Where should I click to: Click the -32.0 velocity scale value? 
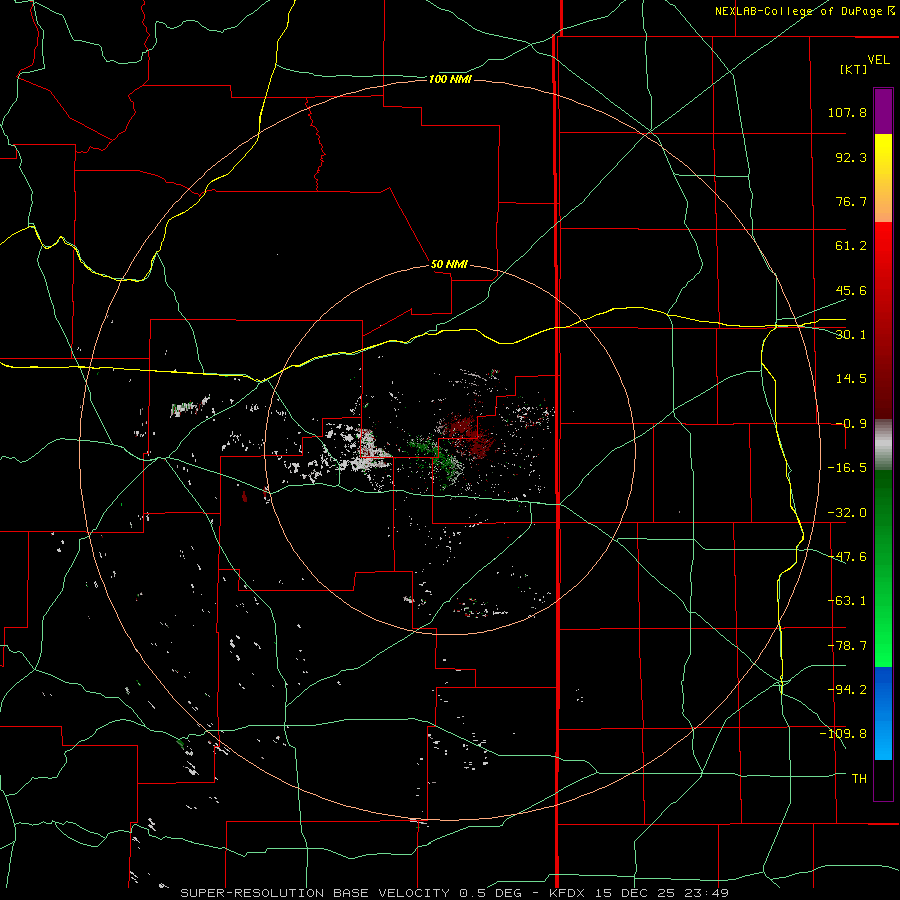[847, 513]
